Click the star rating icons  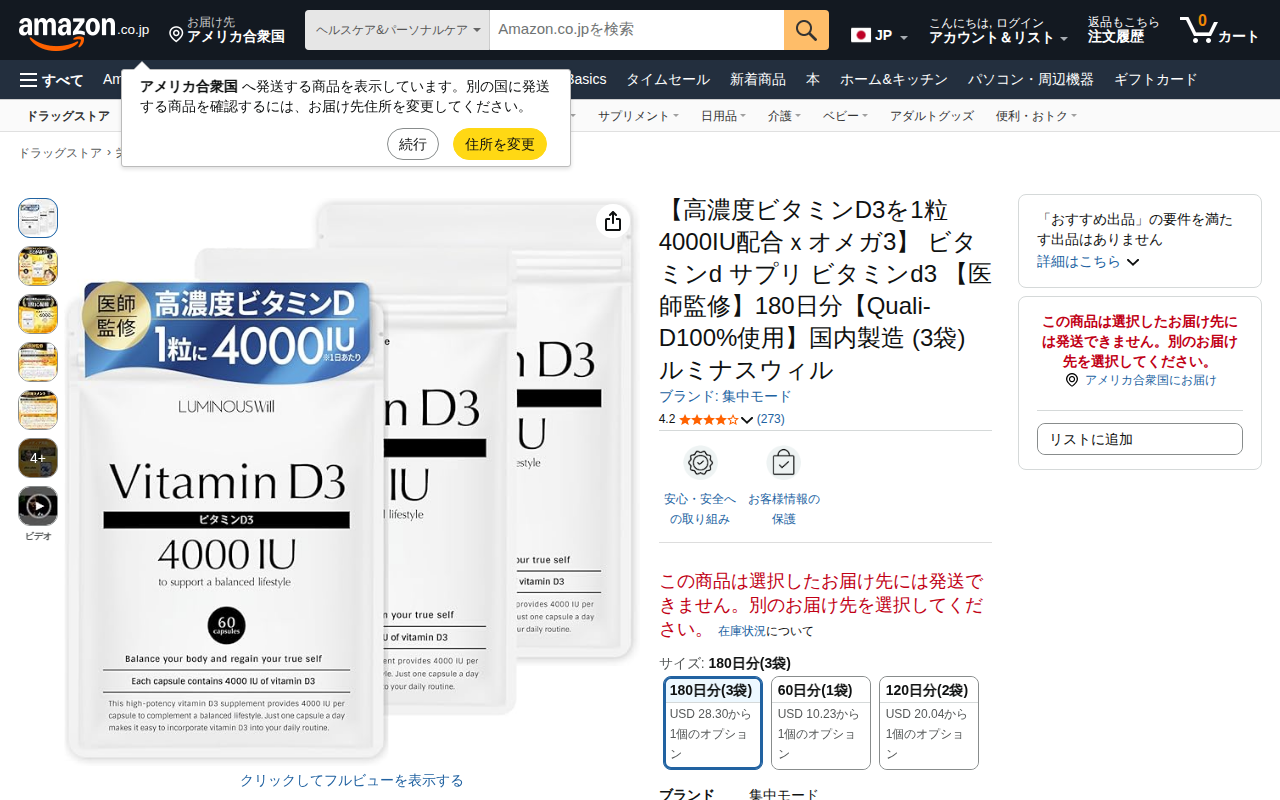(x=708, y=420)
